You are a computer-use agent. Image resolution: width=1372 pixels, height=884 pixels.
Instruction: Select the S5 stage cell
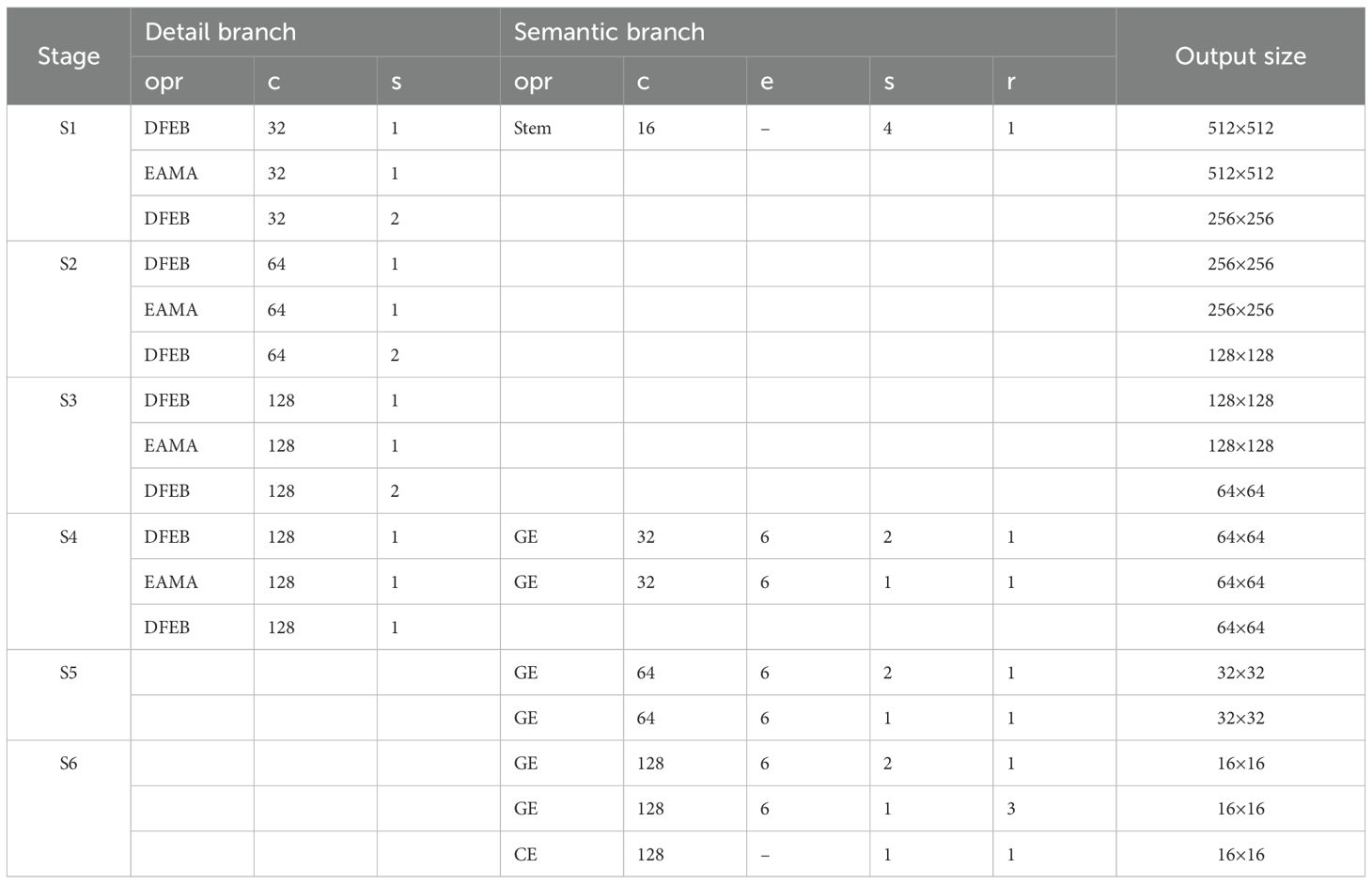click(x=69, y=695)
